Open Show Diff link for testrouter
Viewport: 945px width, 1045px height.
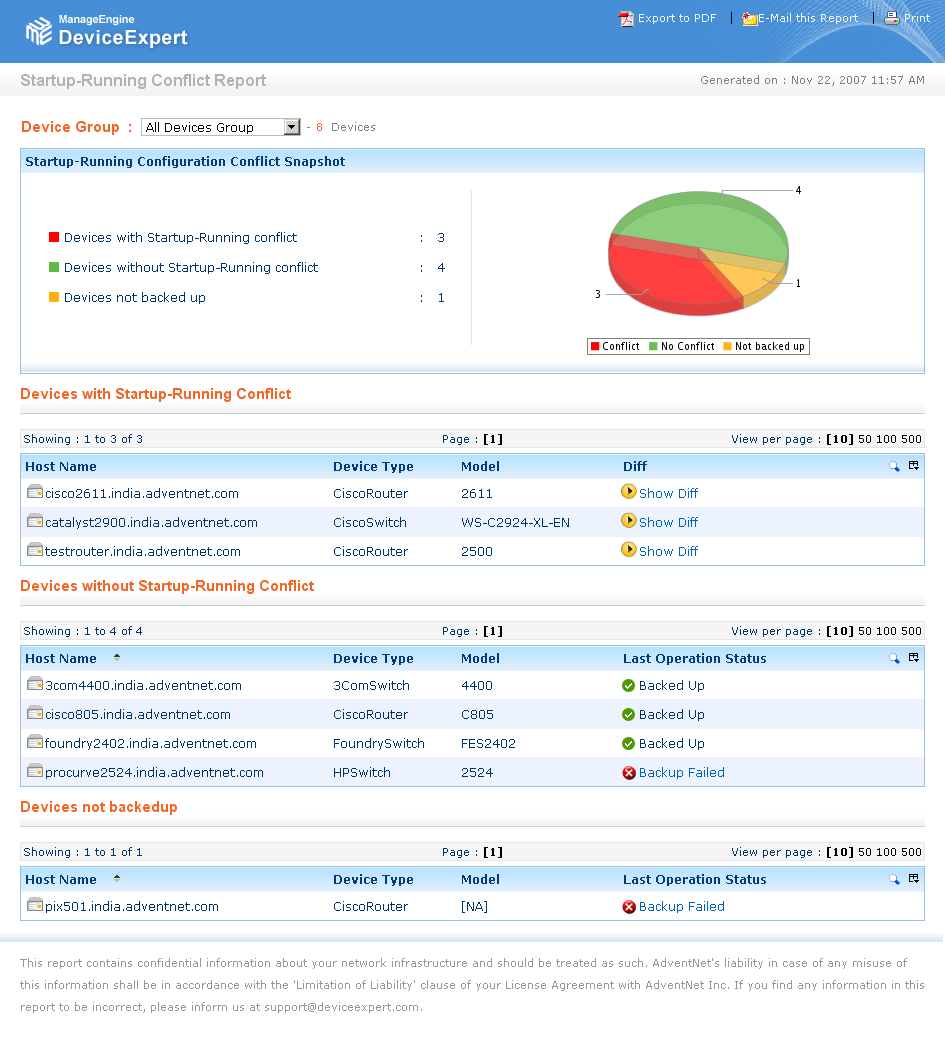click(x=668, y=551)
